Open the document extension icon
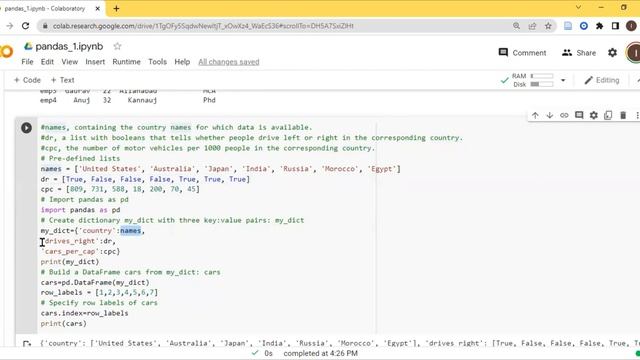 (x=568, y=26)
